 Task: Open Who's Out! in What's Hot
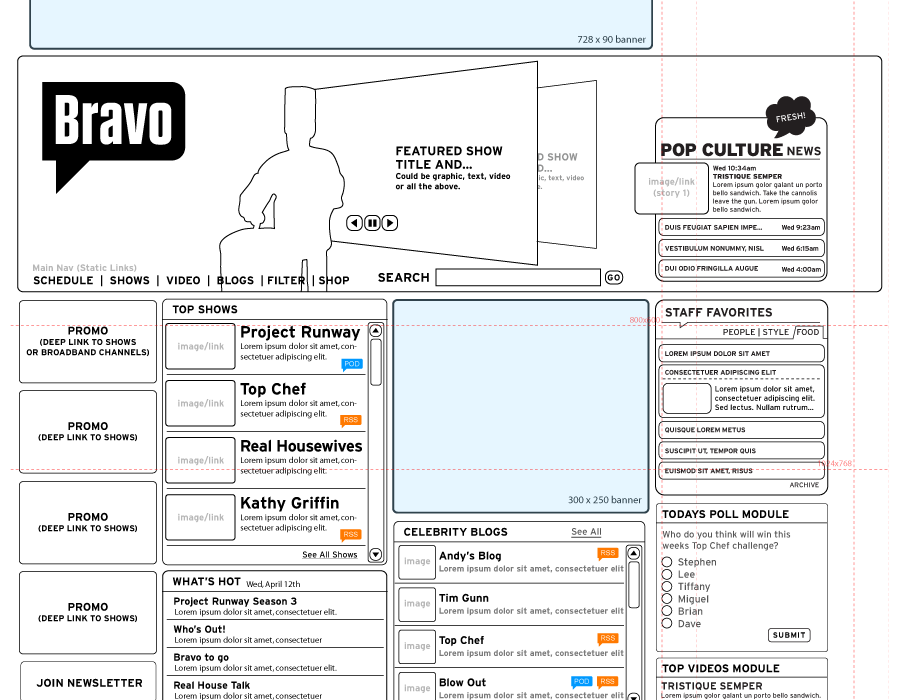coord(199,629)
